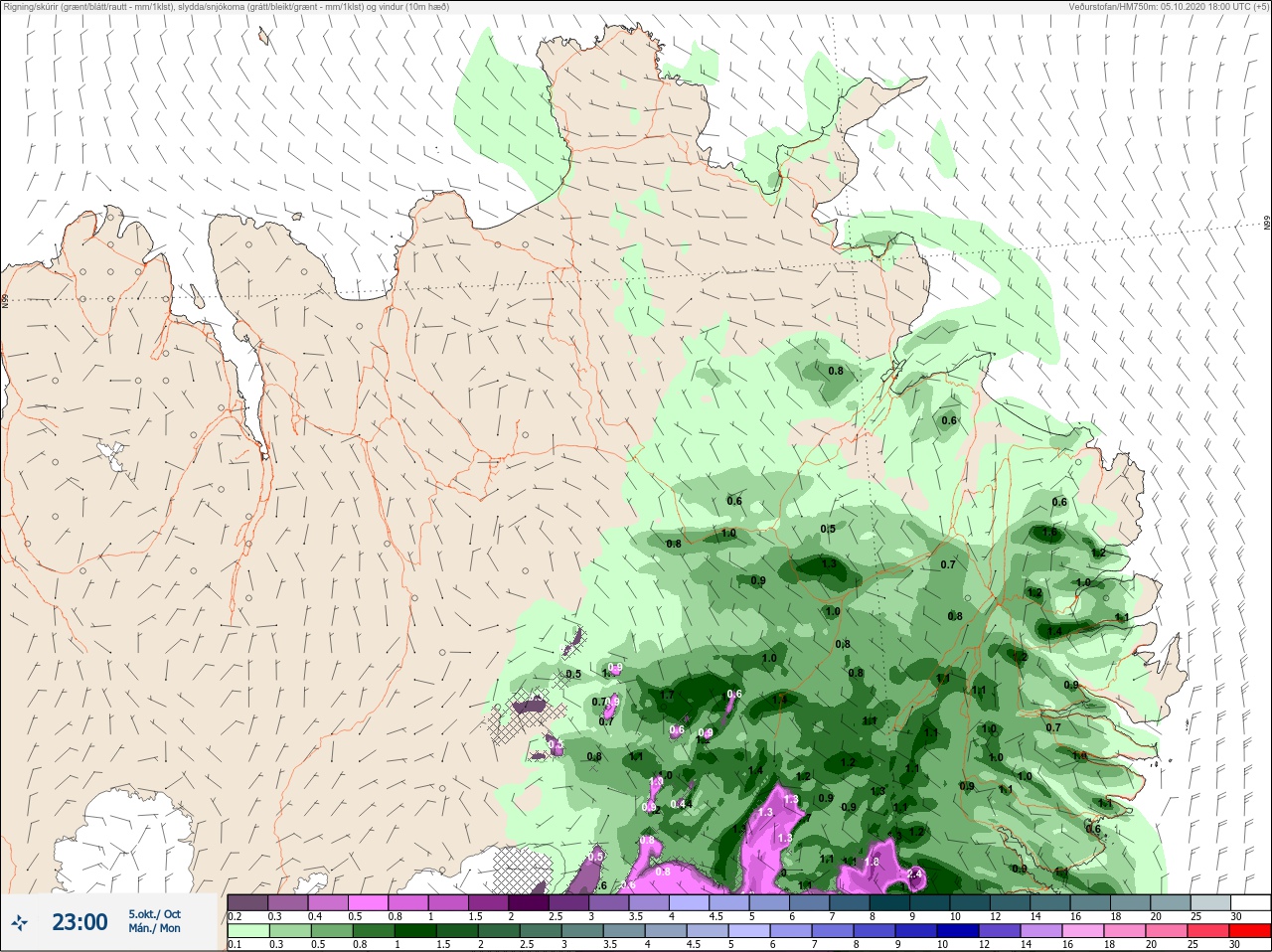Image resolution: width=1272 pixels, height=952 pixels.
Task: Pick the pale grey swatch labeled 25 in upper legend
Action: tap(1211, 902)
